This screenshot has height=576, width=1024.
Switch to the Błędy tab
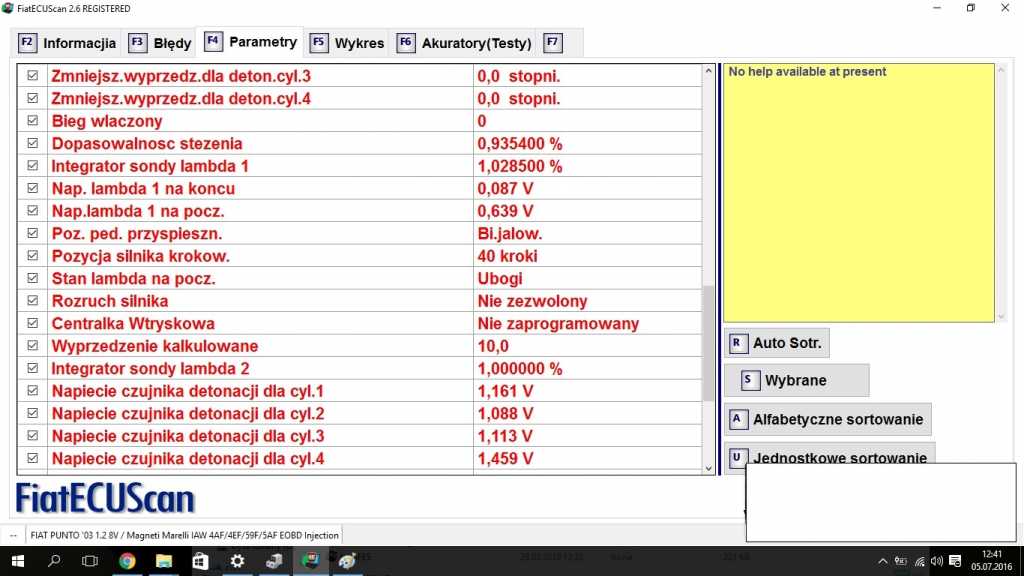tap(160, 43)
